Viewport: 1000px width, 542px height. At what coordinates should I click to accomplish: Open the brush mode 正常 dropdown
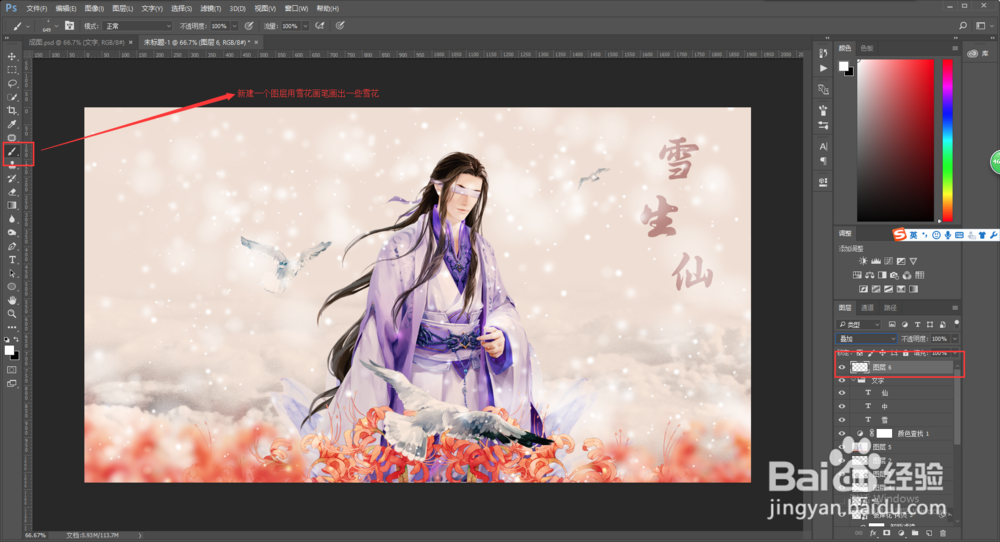137,26
